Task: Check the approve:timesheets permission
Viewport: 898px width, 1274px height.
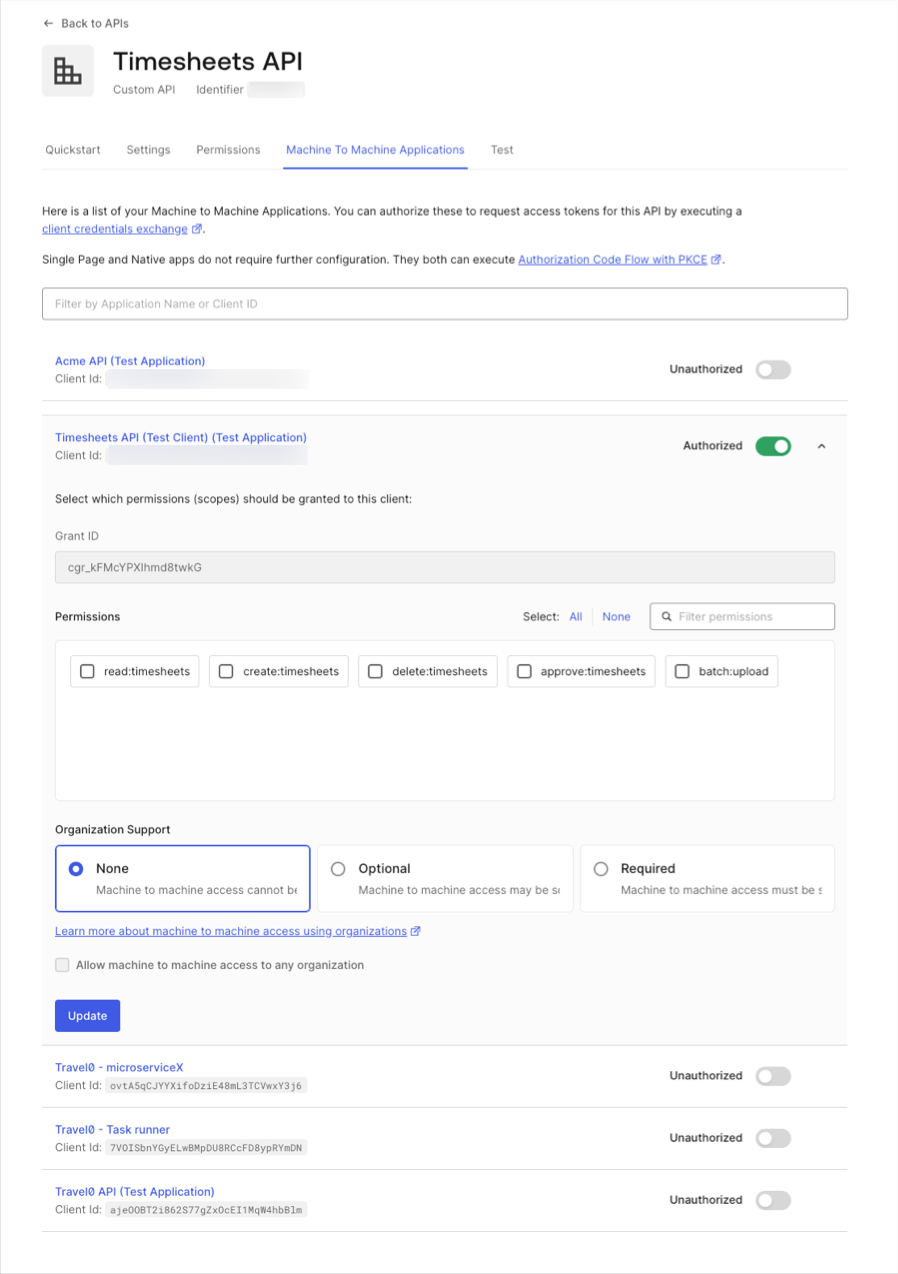Action: click(x=524, y=671)
